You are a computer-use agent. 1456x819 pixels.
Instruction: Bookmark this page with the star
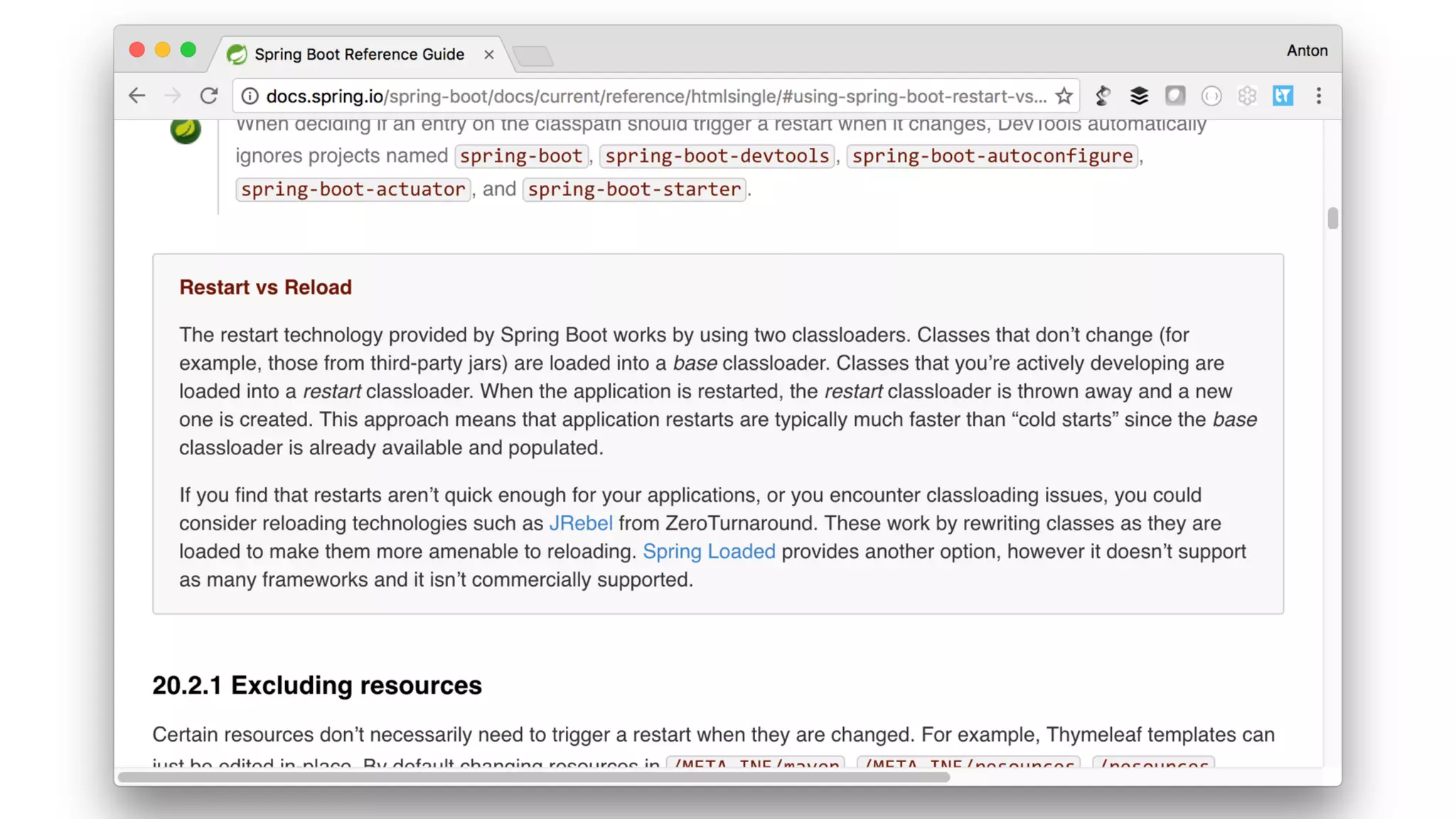tap(1064, 96)
